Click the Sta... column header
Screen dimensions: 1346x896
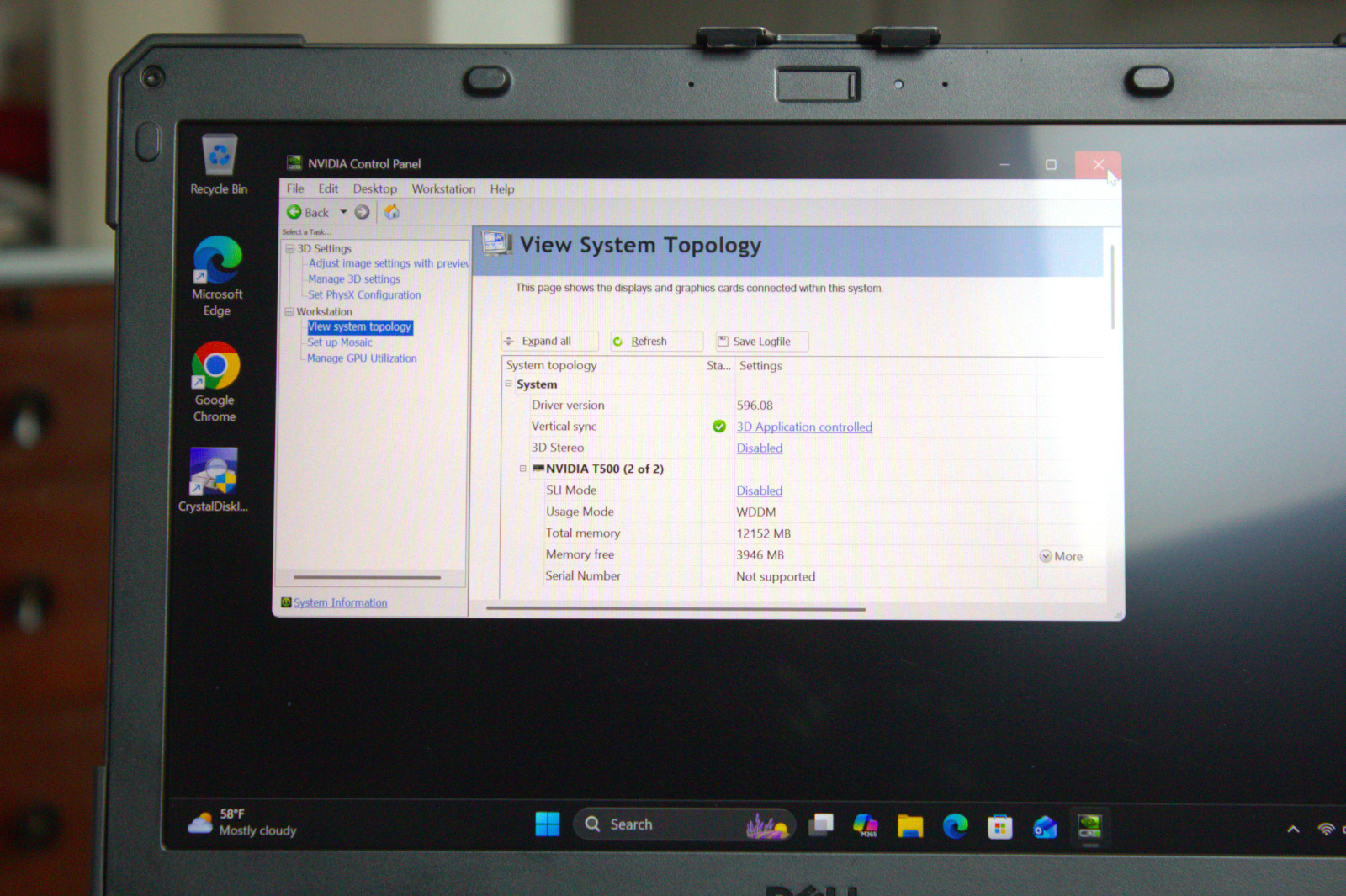[718, 365]
